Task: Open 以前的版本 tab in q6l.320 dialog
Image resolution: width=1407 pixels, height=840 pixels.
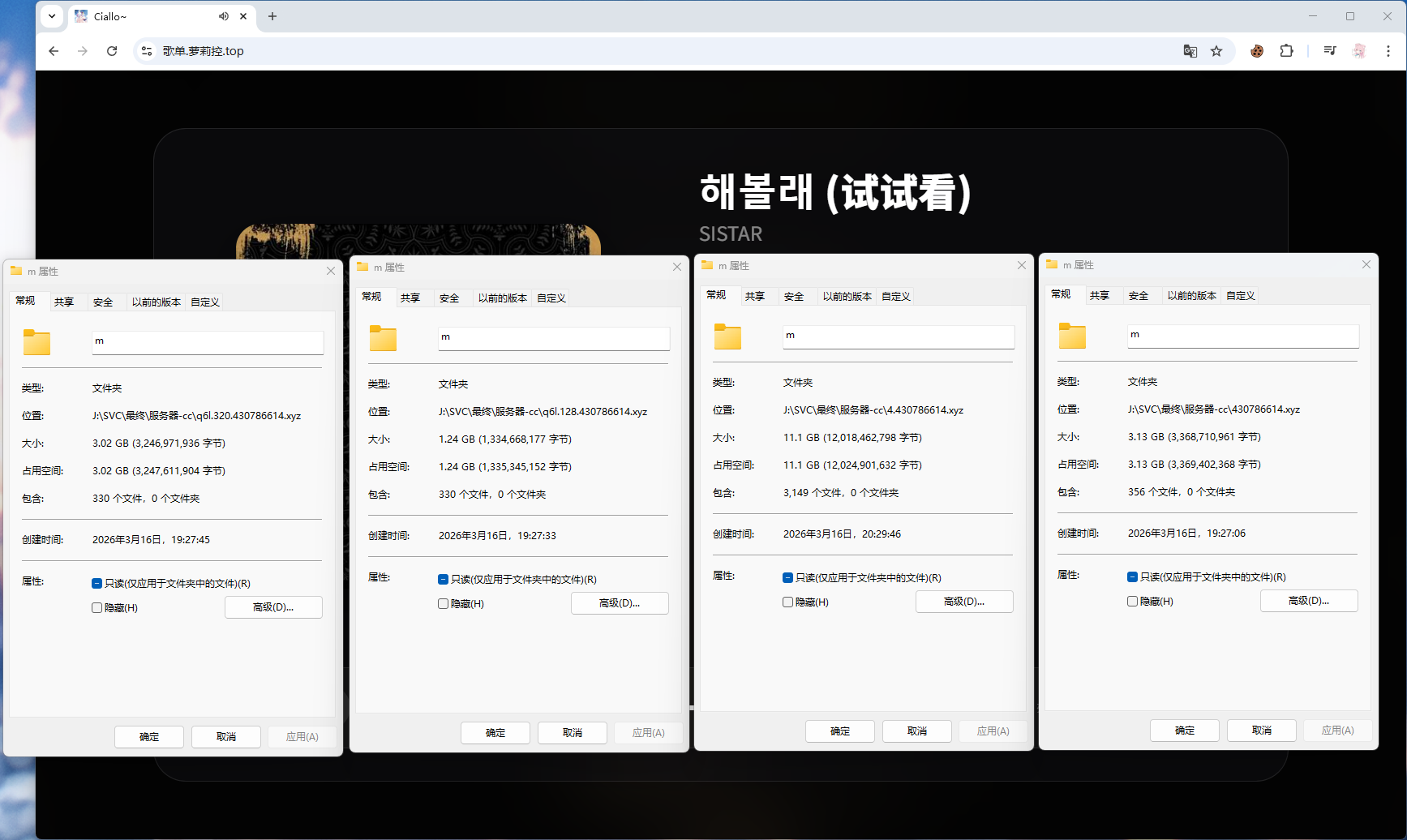Action: (x=157, y=302)
